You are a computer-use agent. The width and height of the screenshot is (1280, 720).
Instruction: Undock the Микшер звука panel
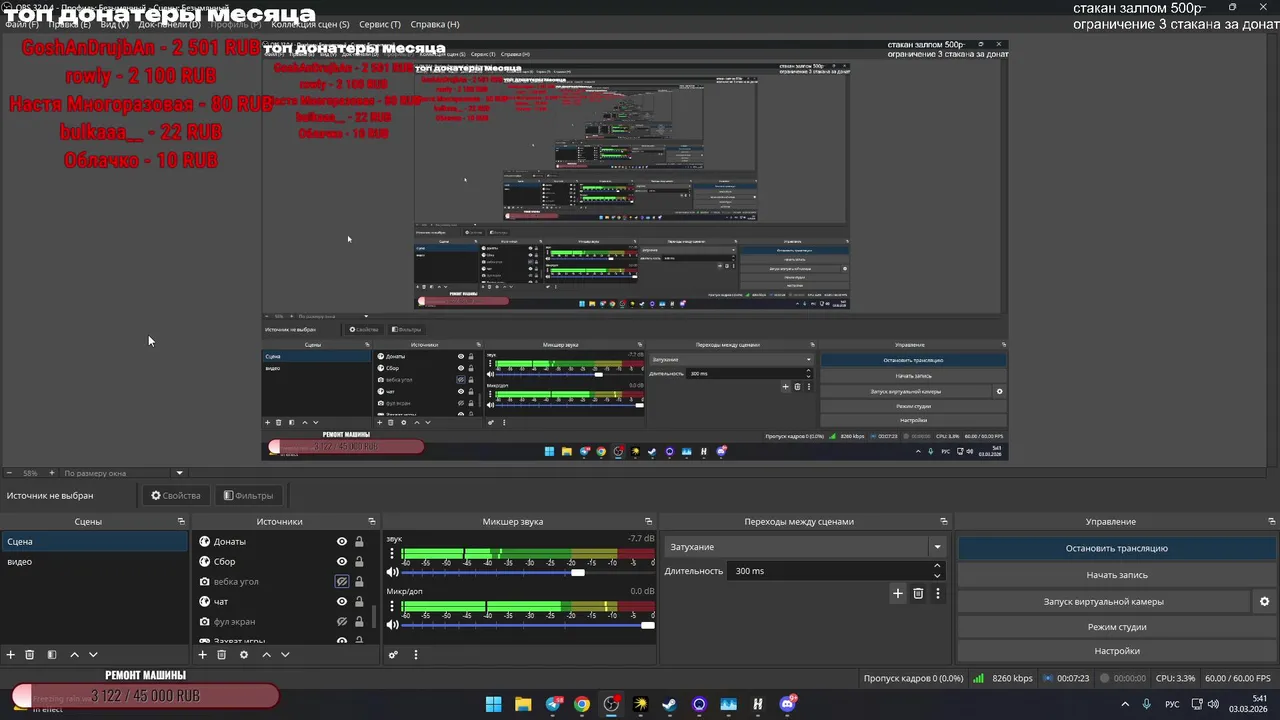[x=648, y=522]
